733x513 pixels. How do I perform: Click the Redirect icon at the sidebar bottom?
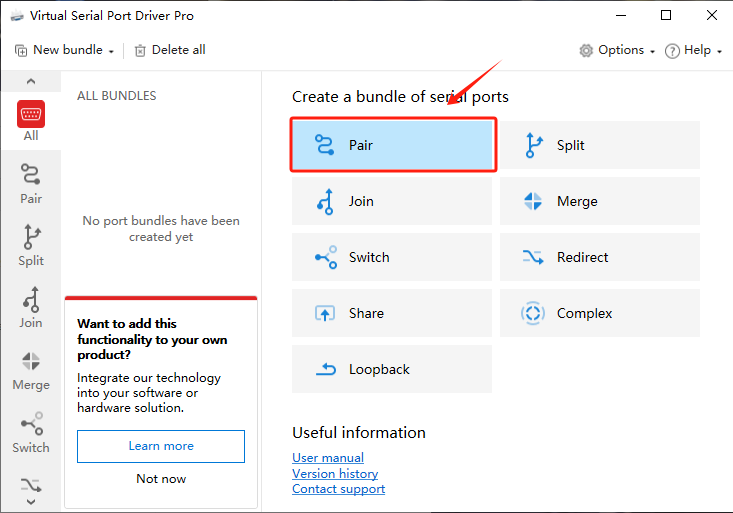31,484
